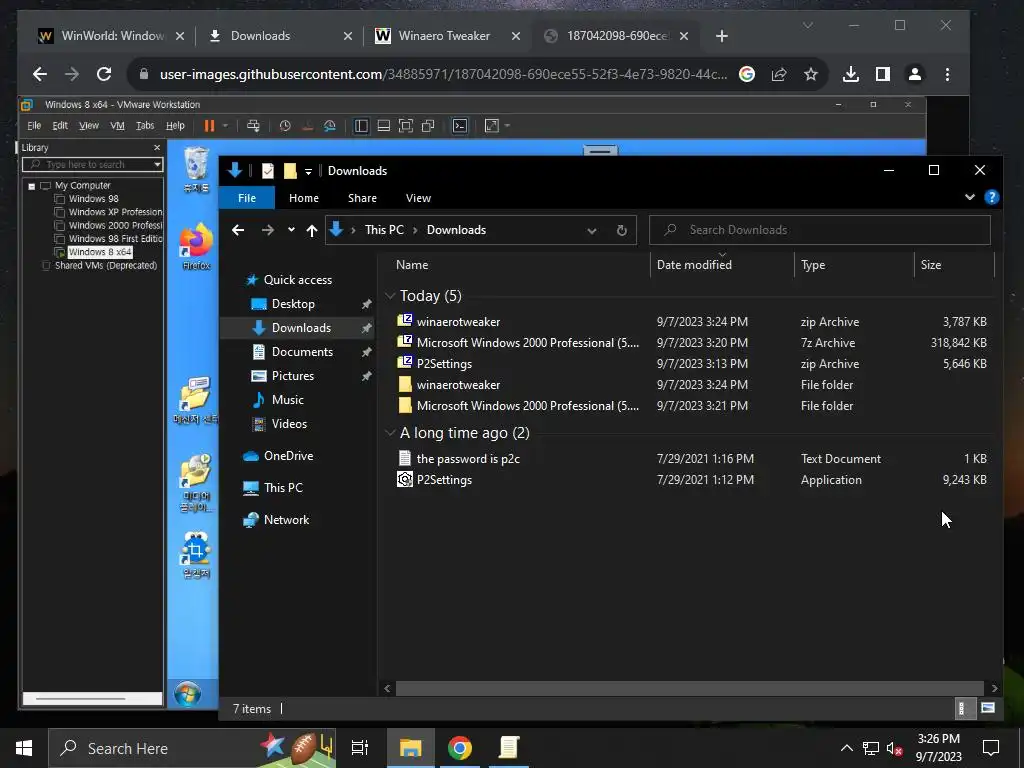Click VMware stretch guest icon

pos(492,125)
